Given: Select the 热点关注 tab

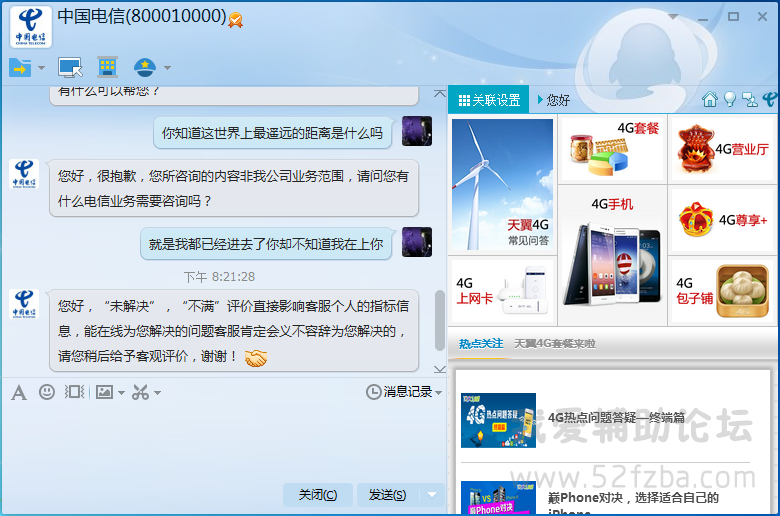Looking at the screenshot, I should pos(481,344).
